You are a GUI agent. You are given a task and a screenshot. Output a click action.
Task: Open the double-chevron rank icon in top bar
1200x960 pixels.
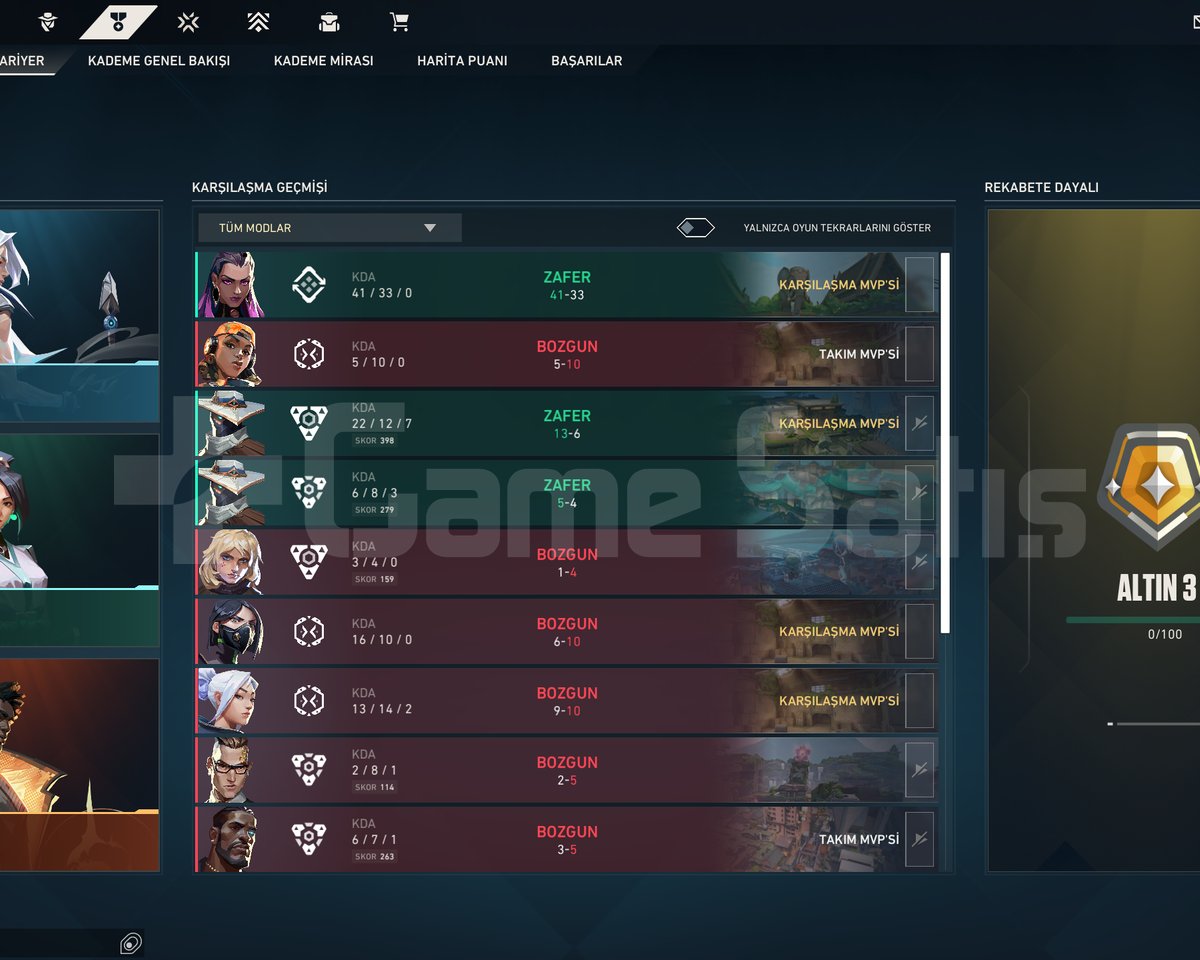click(258, 21)
